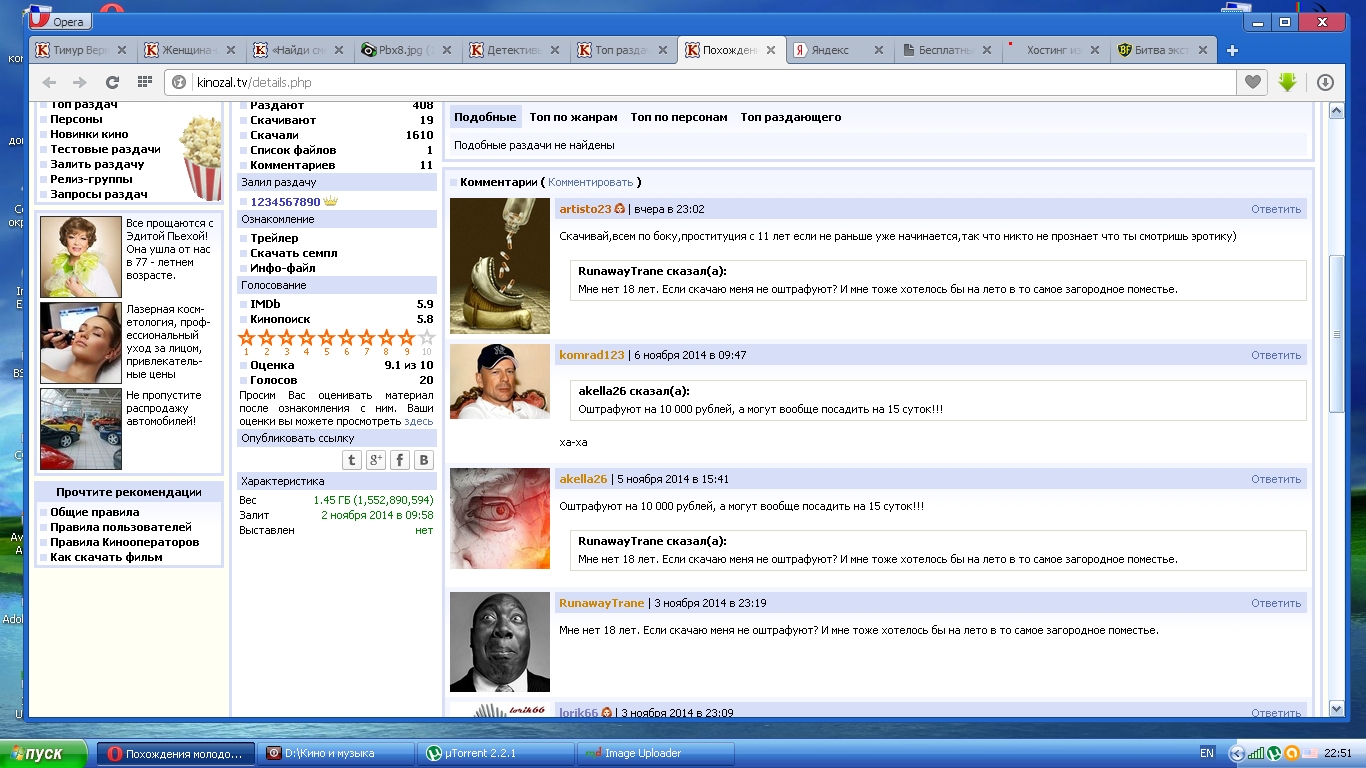Screen dimensions: 1366x768
Task: Open «D:\Кино и музыка» taskbar window
Action: coord(335,754)
